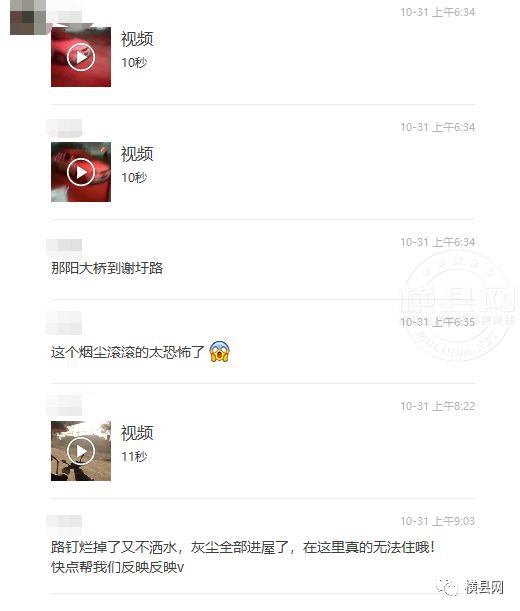Select message 这个烟尘滚滚的太恐怖了
The height and width of the screenshot is (611, 520).
coord(127,352)
